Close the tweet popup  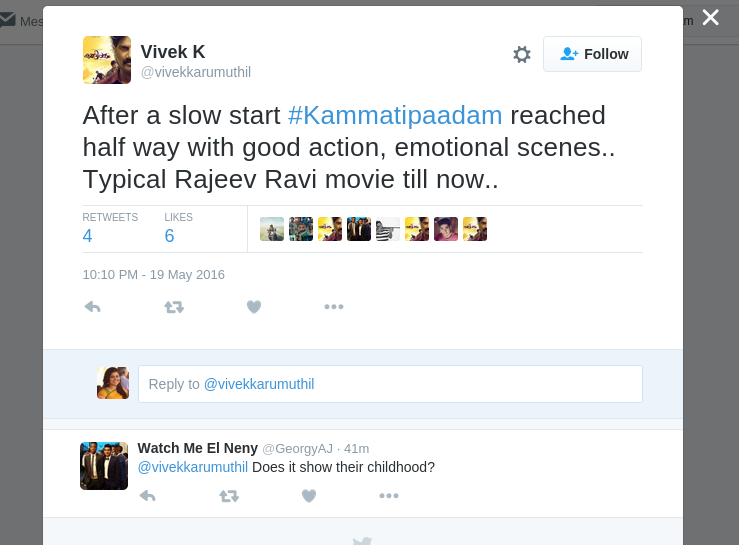pyautogui.click(x=710, y=17)
